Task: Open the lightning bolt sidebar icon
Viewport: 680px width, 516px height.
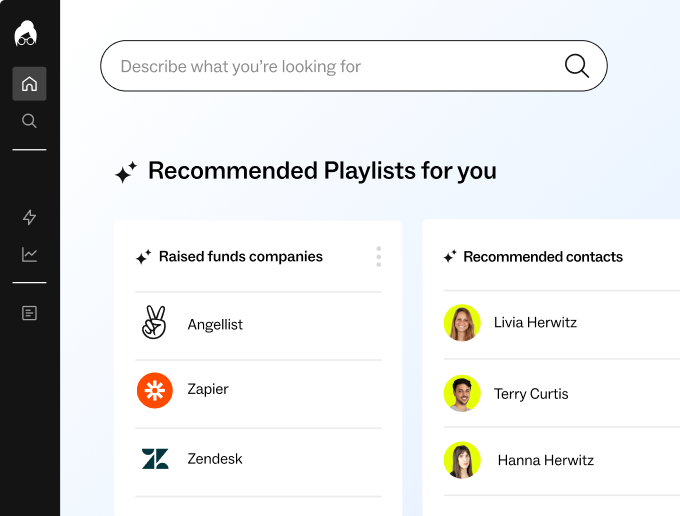Action: pyautogui.click(x=29, y=217)
